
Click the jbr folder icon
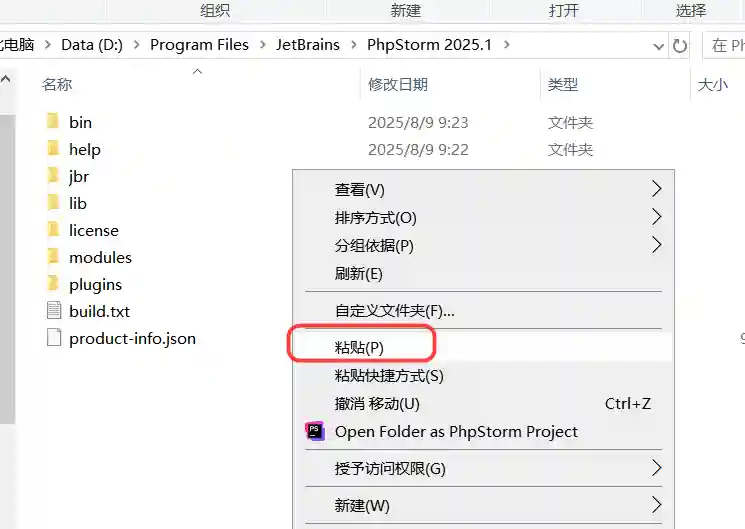(x=53, y=176)
